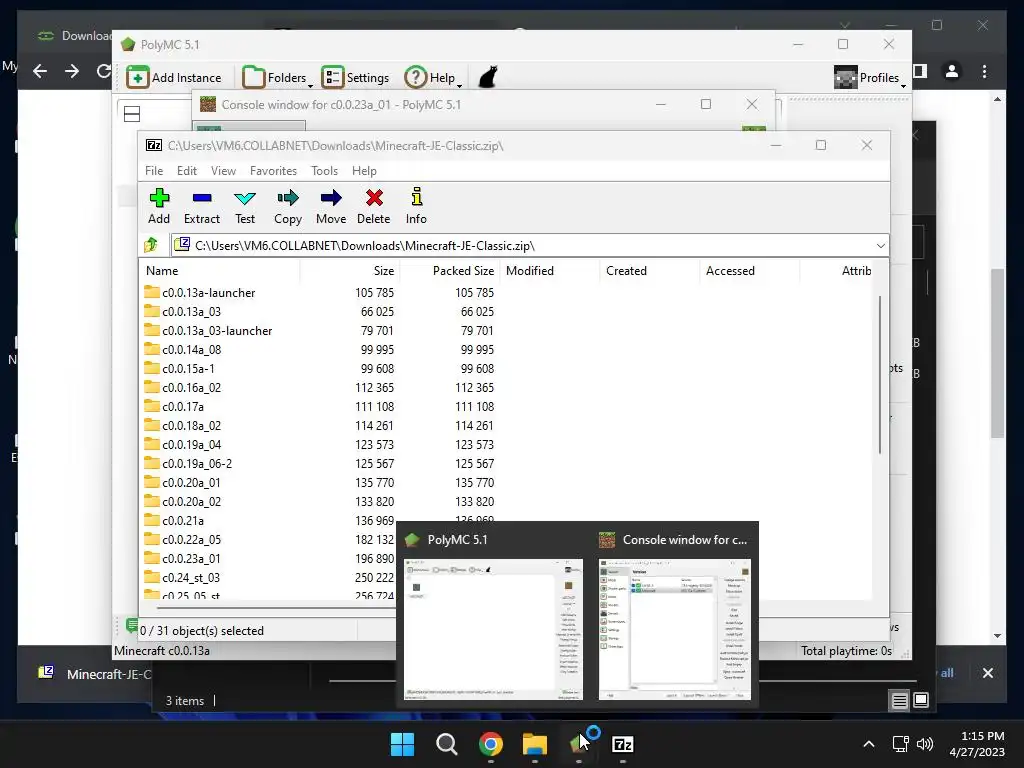Expand the 7-Zip address path dropdown
The image size is (1024, 768).
[880, 246]
